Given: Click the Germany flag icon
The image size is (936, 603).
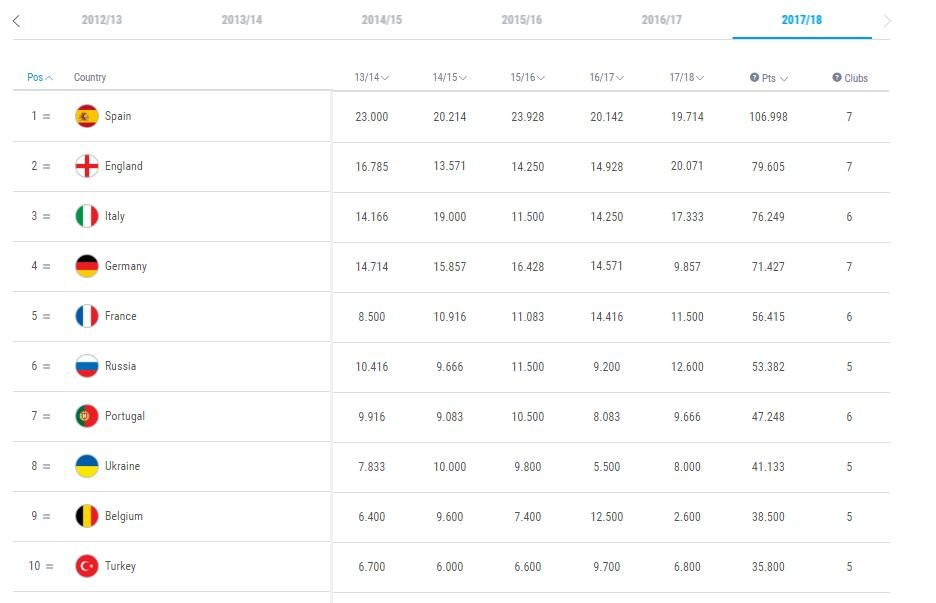Looking at the screenshot, I should pyautogui.click(x=87, y=266).
